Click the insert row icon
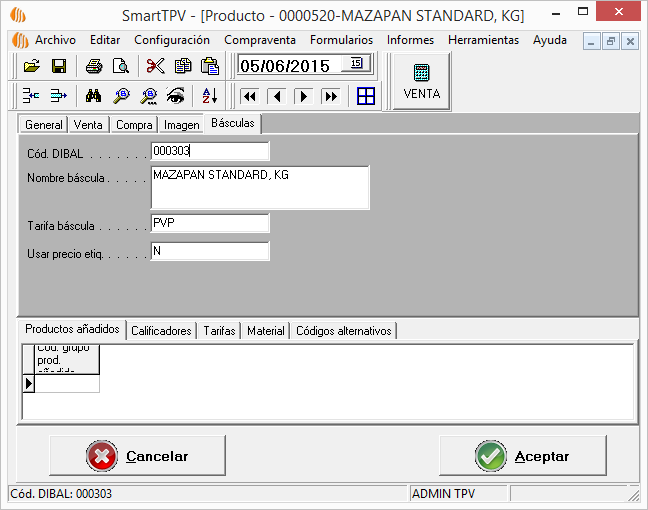Viewport: 648px width, 510px height. [x=31, y=96]
